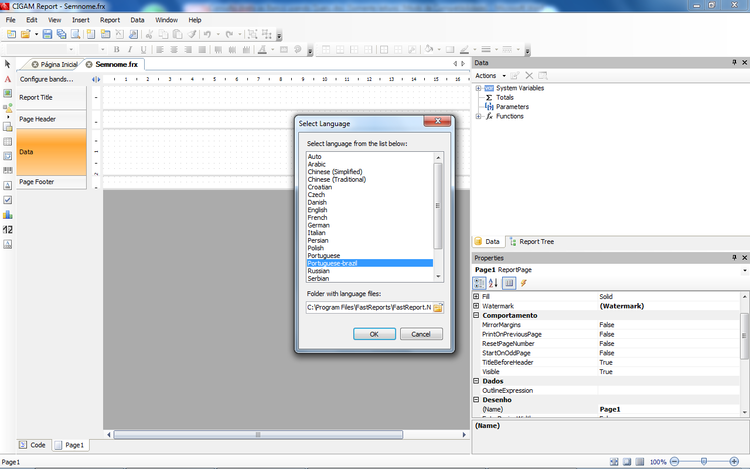Select the Text object tool
This screenshot has width=750, height=469.
tap(8, 79)
